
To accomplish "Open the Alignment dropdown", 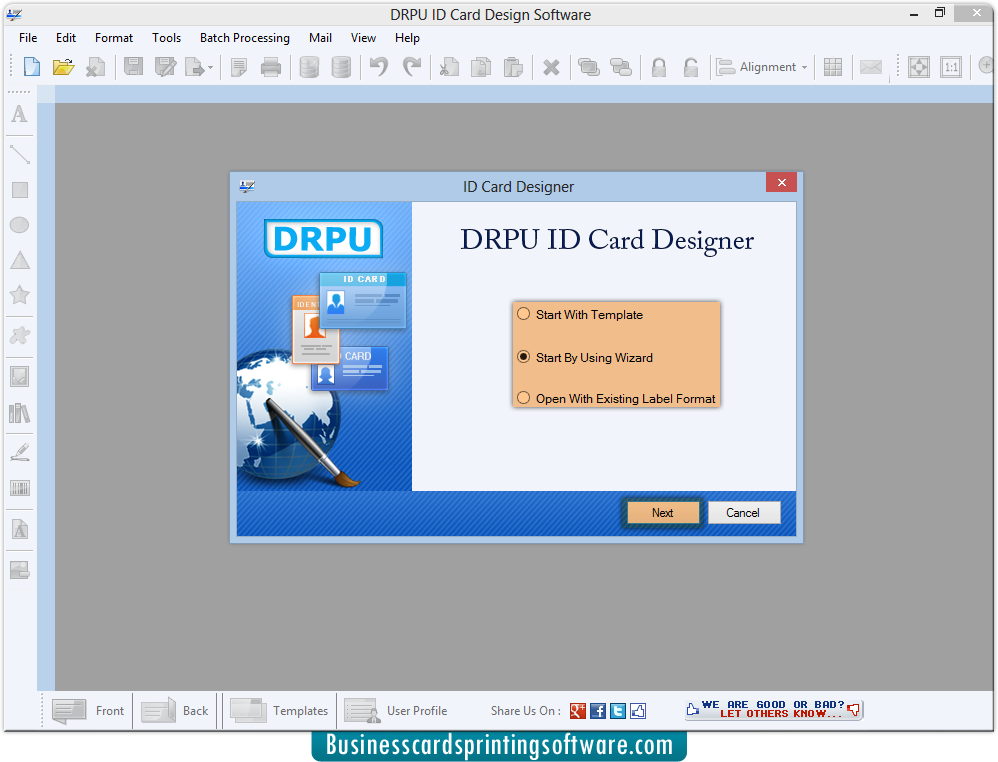I will [762, 67].
